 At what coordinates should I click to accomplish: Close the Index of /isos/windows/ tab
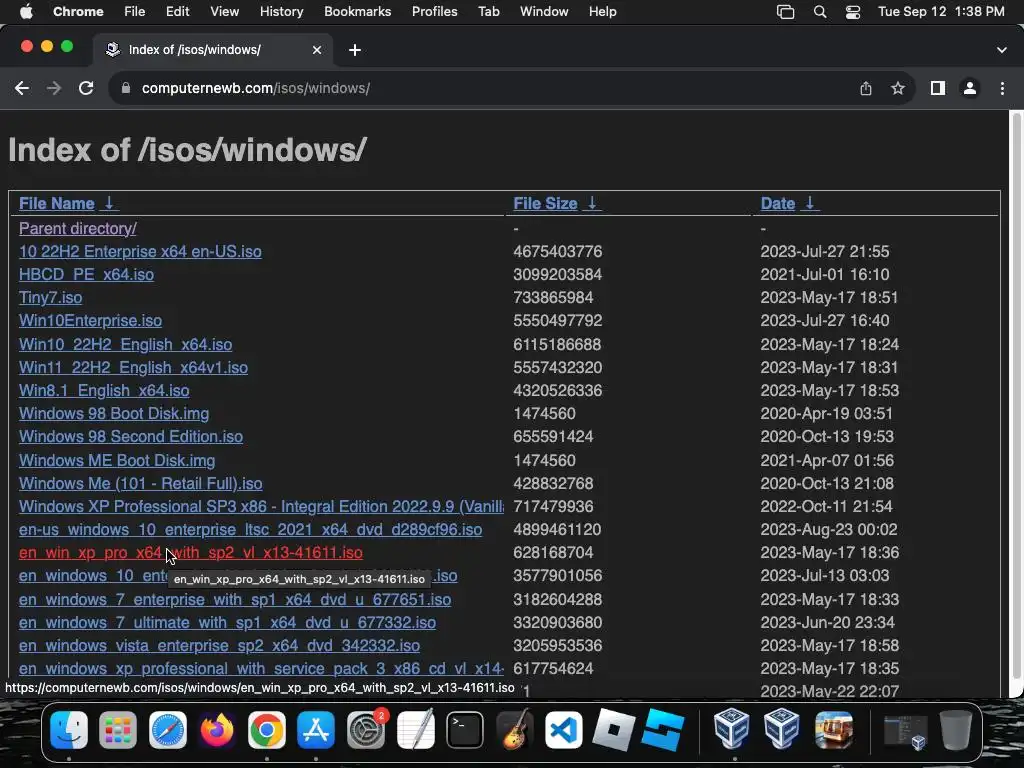(317, 50)
